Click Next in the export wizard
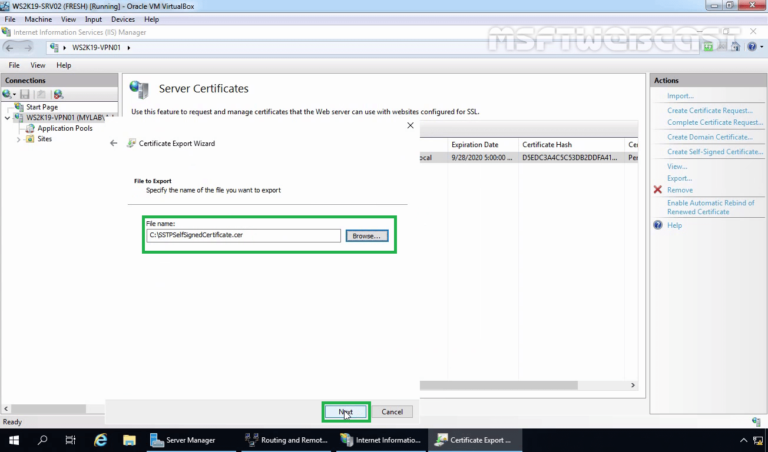Screen dimensions: 768x452 pos(346,411)
